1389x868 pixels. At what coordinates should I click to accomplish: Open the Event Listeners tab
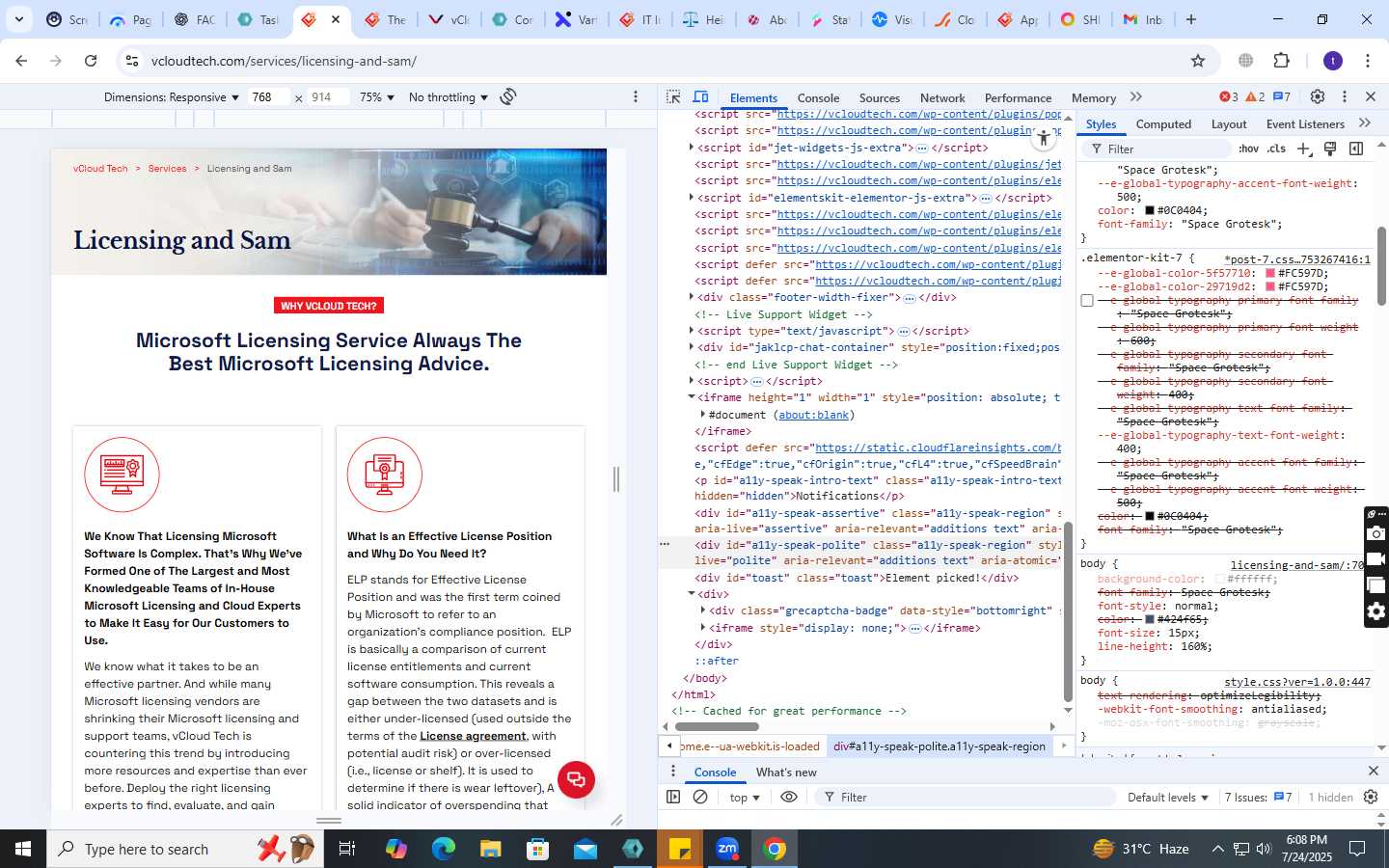[1305, 124]
